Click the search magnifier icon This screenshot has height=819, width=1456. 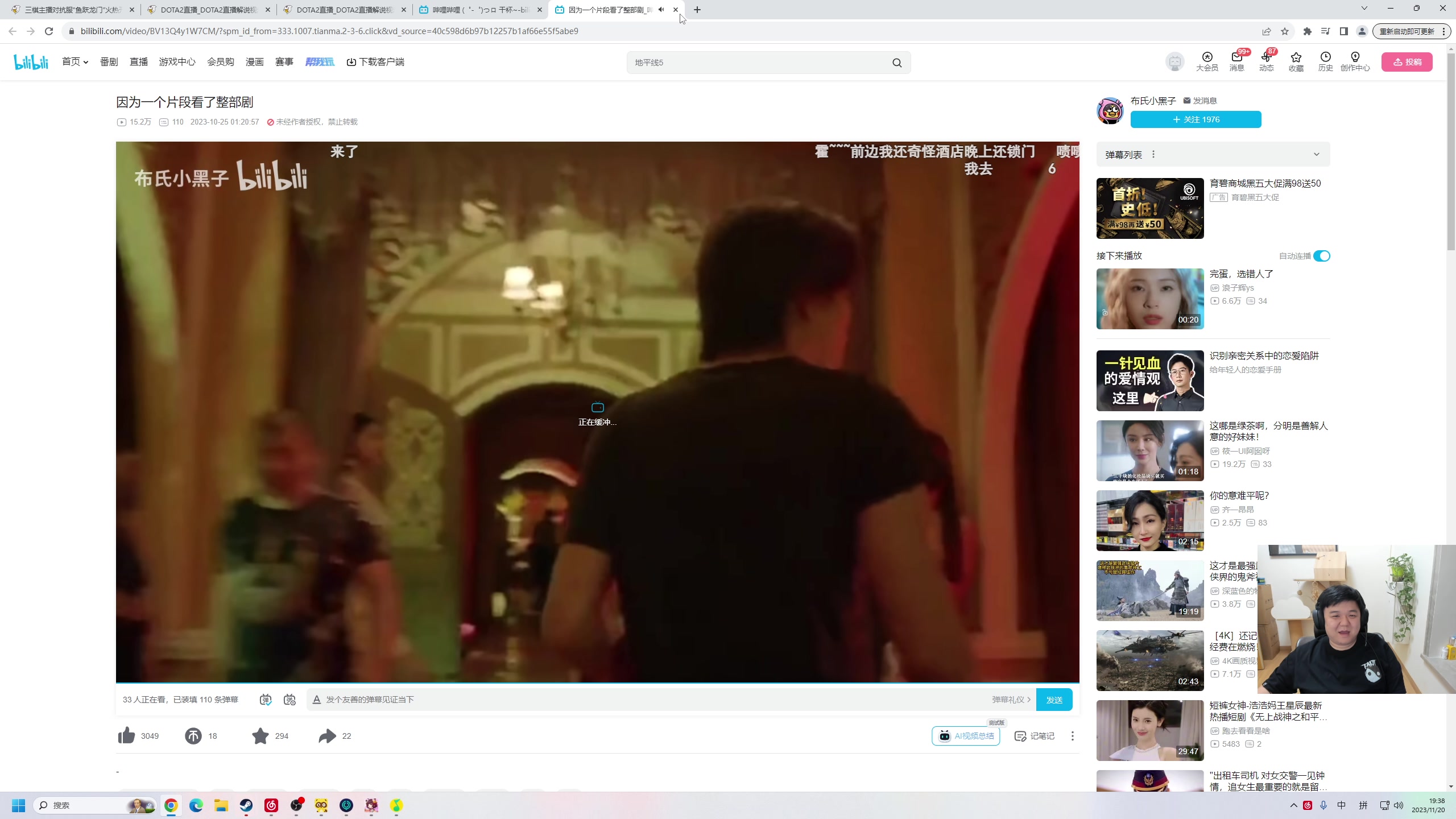coord(897,63)
